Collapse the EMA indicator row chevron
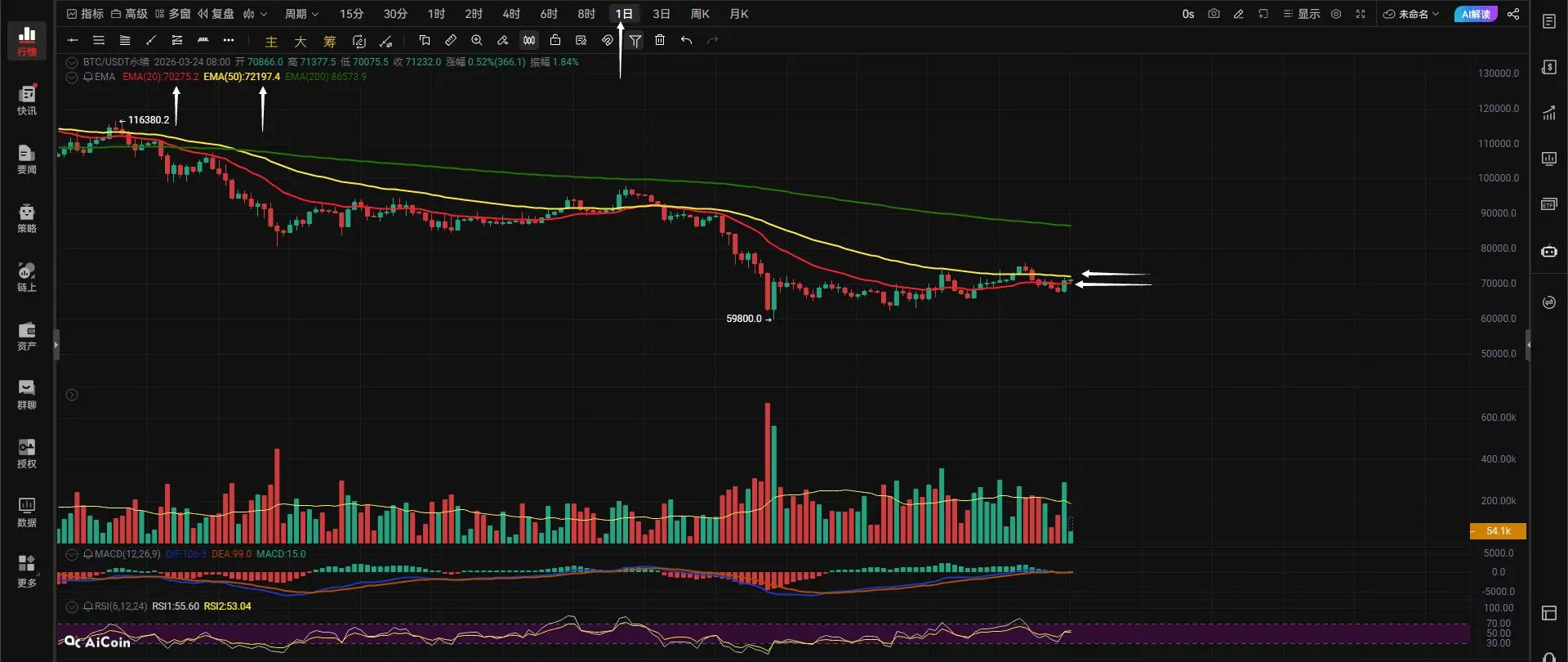 click(72, 77)
